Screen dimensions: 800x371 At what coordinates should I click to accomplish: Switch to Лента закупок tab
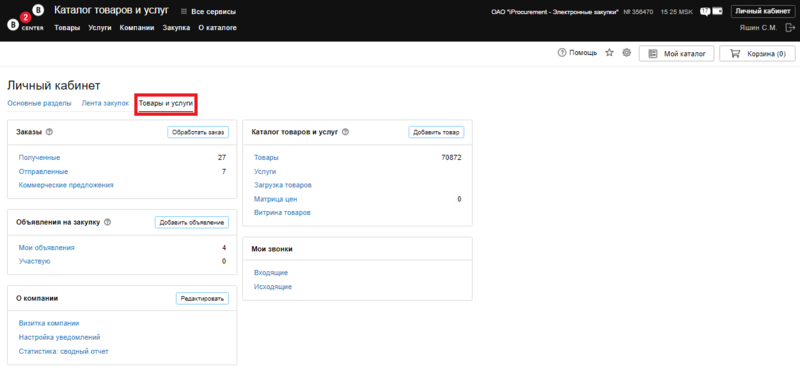pos(105,103)
